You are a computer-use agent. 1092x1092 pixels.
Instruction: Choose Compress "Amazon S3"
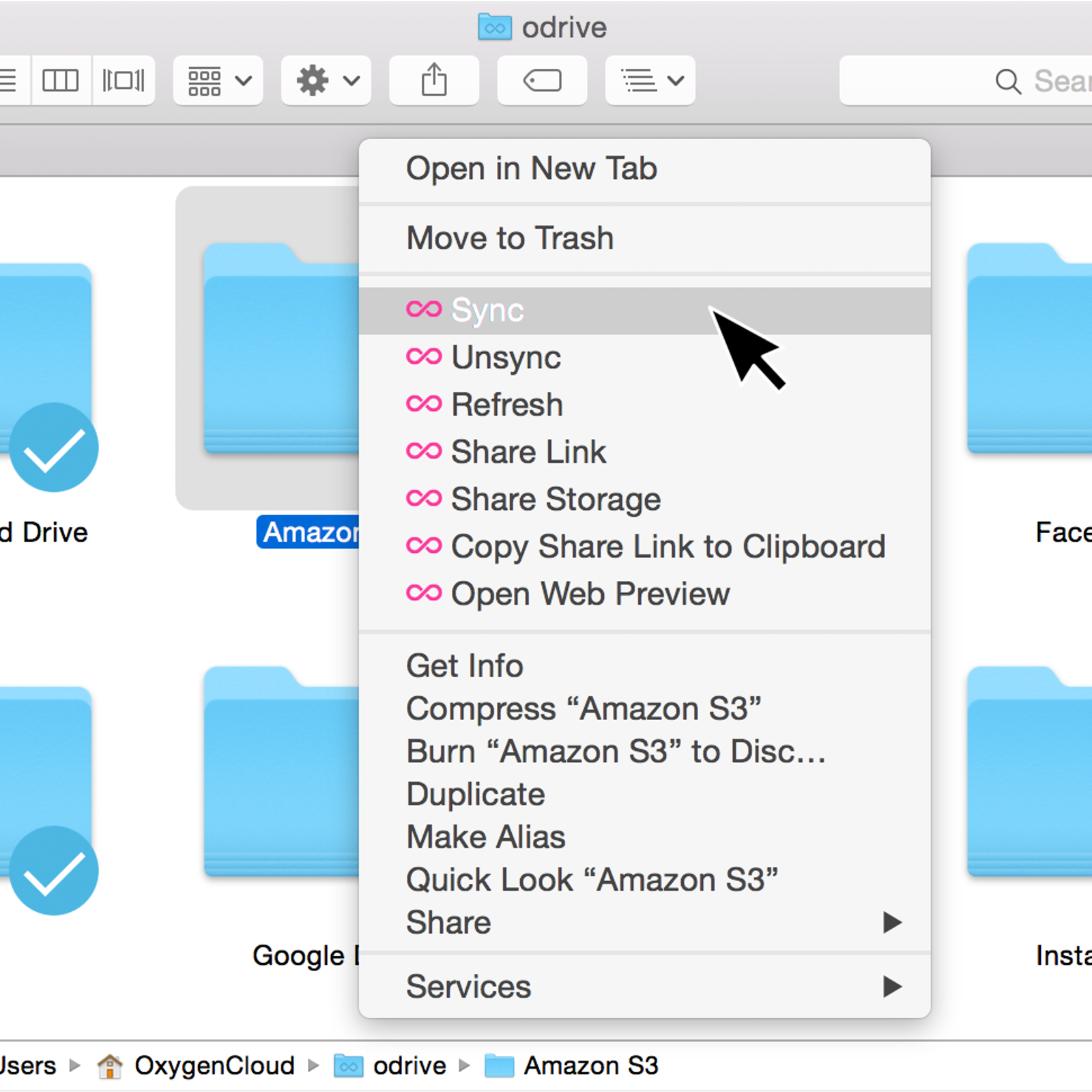click(644, 709)
